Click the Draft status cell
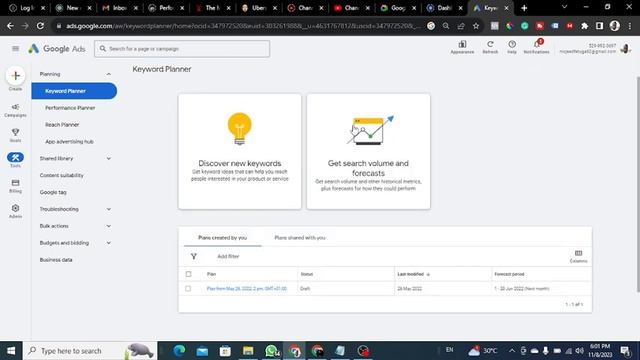 [305, 289]
